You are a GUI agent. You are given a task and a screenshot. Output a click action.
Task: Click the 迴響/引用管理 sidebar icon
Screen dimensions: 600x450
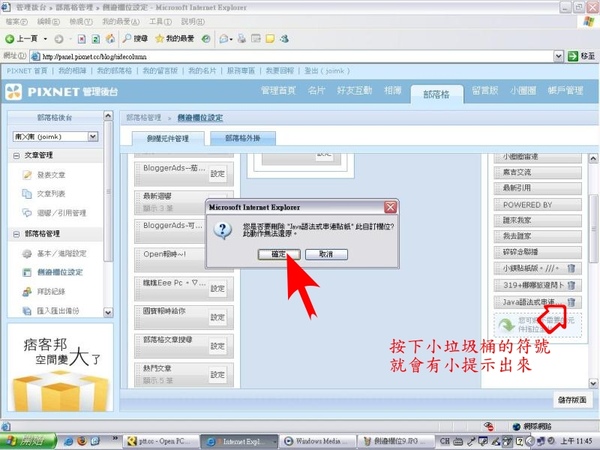(x=27, y=213)
